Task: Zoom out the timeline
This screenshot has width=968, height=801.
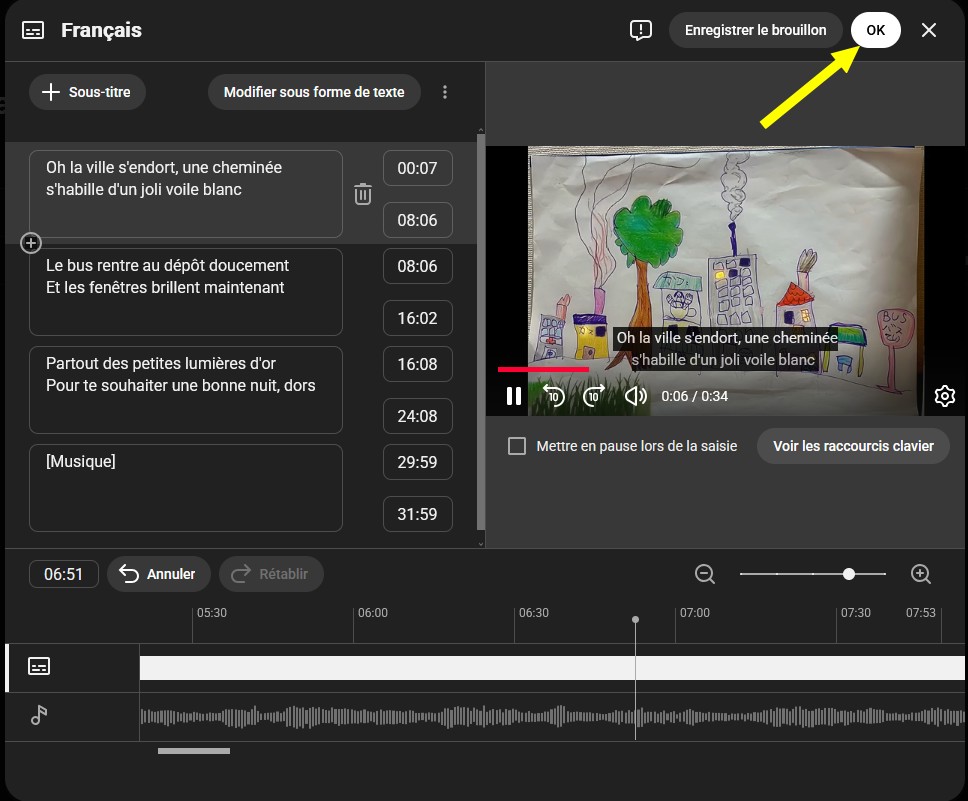Action: 704,574
